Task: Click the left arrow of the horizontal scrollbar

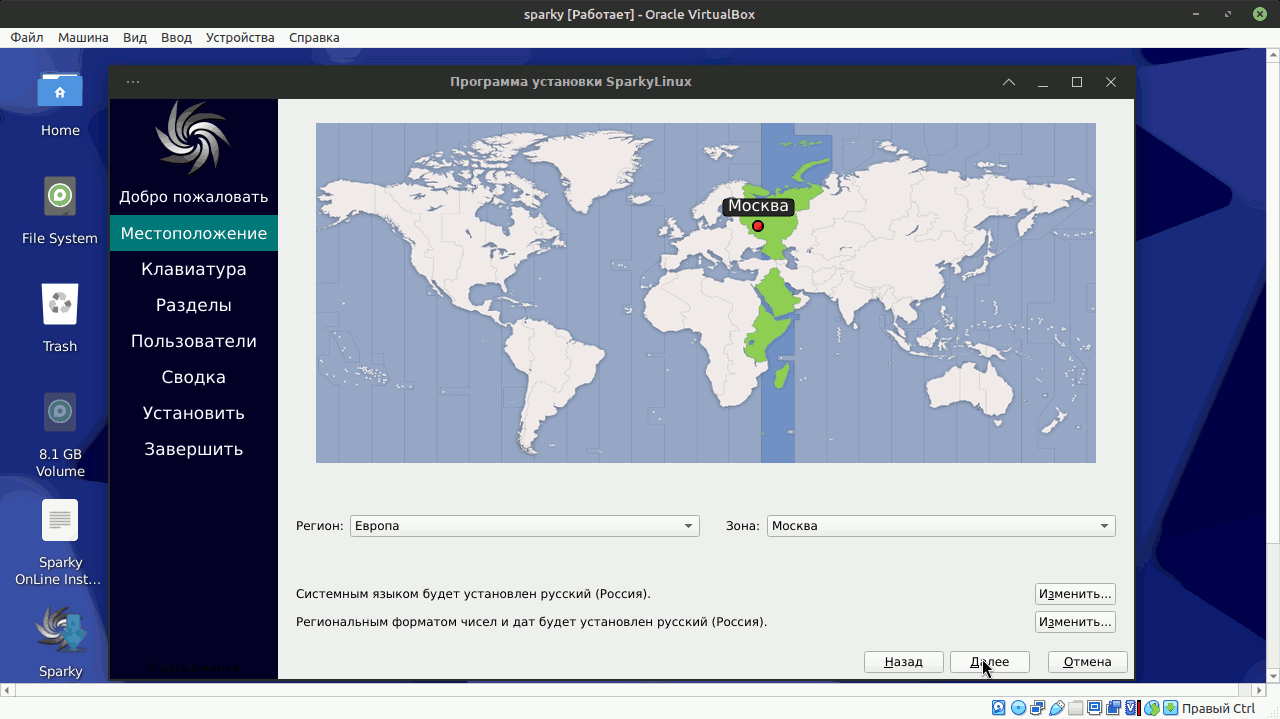Action: [x=6, y=689]
